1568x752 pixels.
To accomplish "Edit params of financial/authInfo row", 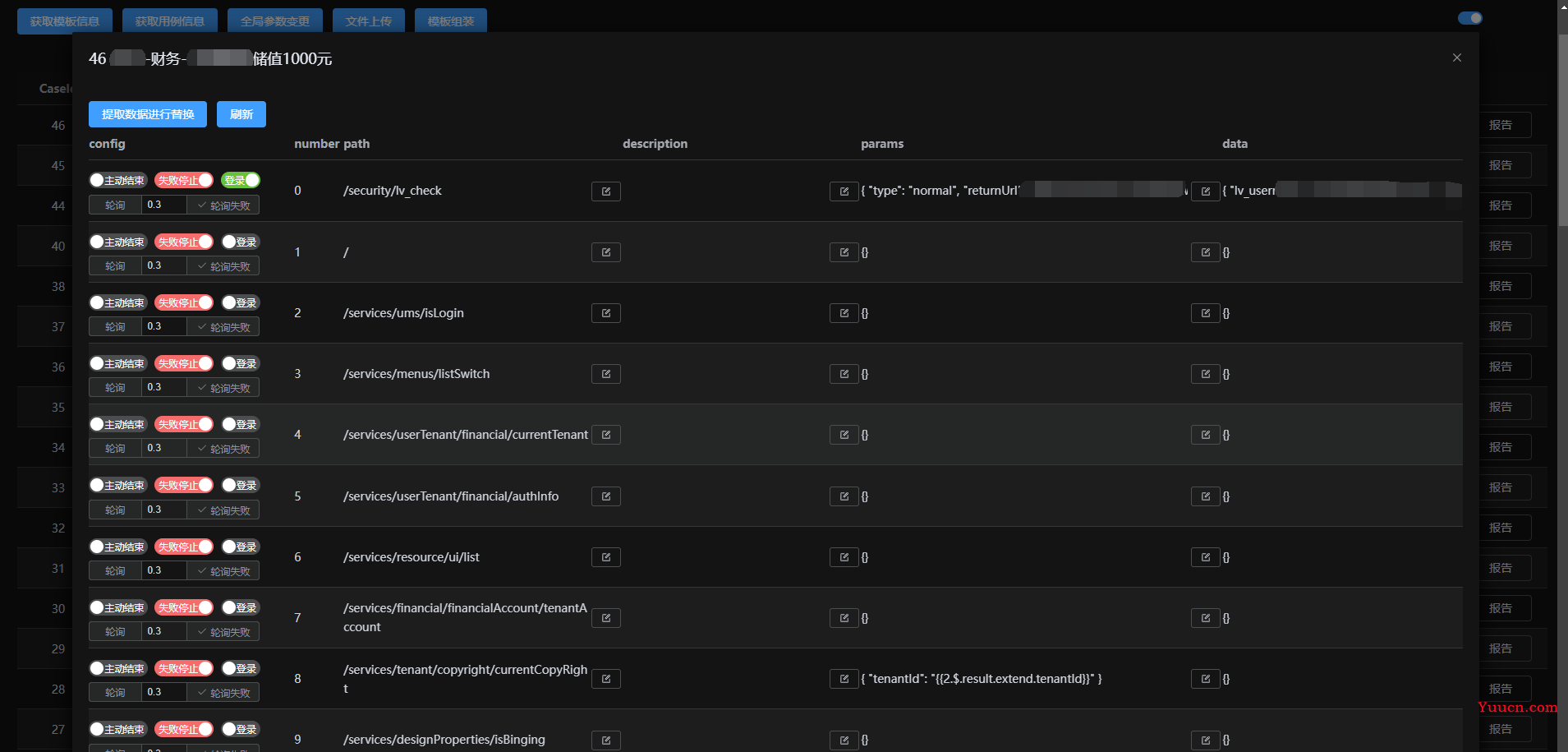I will click(844, 496).
